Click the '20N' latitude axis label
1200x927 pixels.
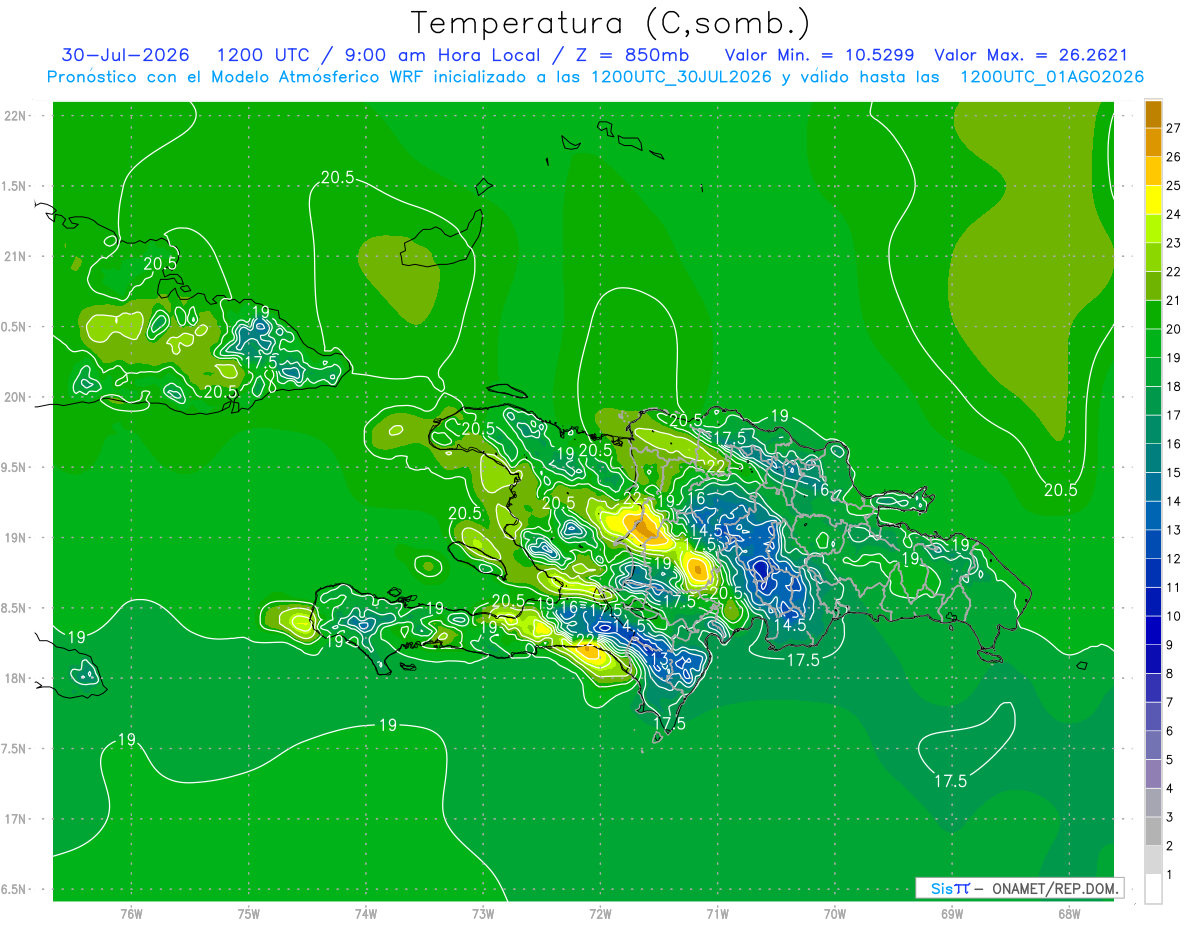(16, 397)
